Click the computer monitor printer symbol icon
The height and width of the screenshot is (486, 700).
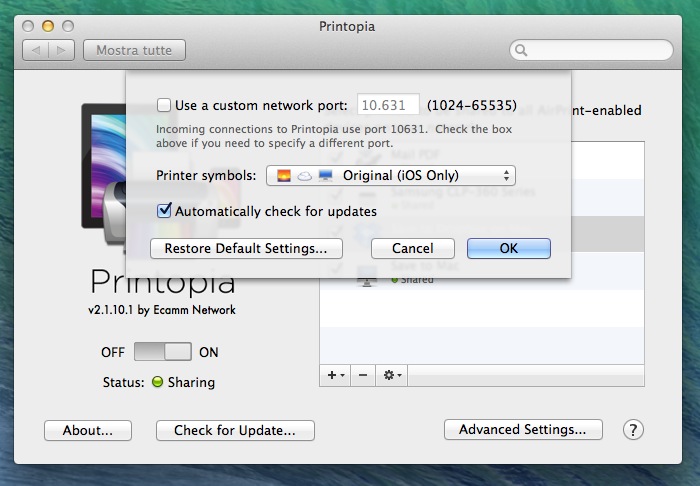pyautogui.click(x=325, y=175)
